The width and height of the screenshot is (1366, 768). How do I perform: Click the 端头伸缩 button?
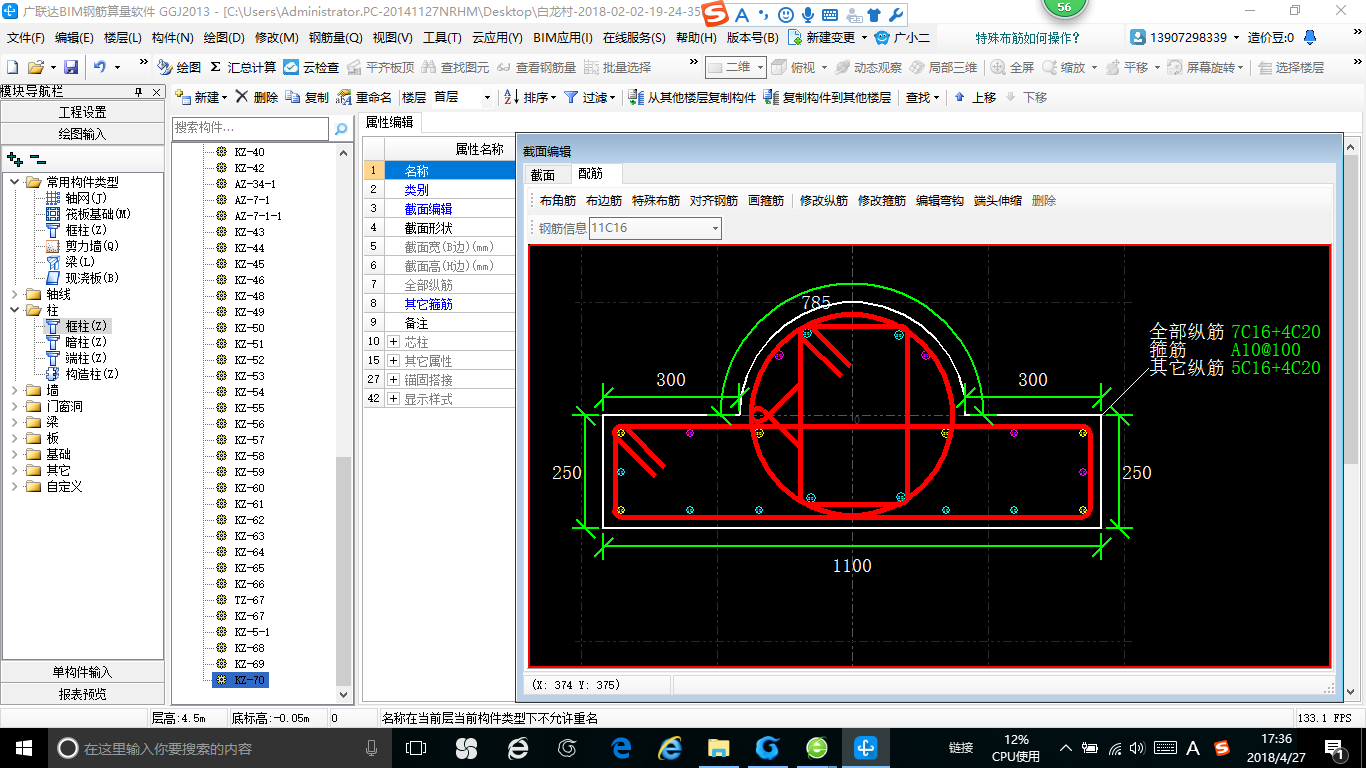[998, 201]
